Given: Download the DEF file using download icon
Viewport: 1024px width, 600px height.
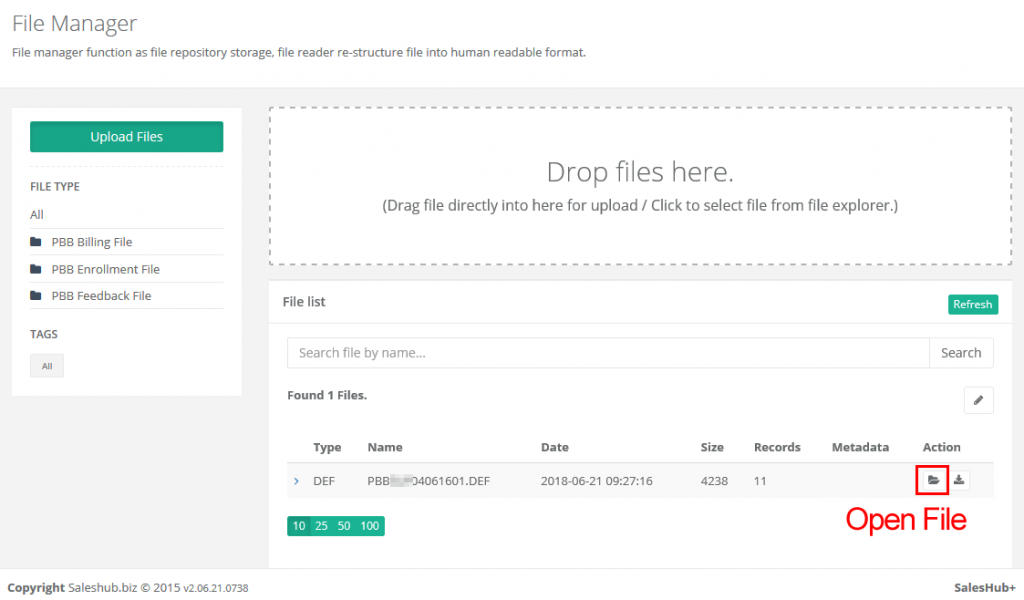Looking at the screenshot, I should point(959,481).
